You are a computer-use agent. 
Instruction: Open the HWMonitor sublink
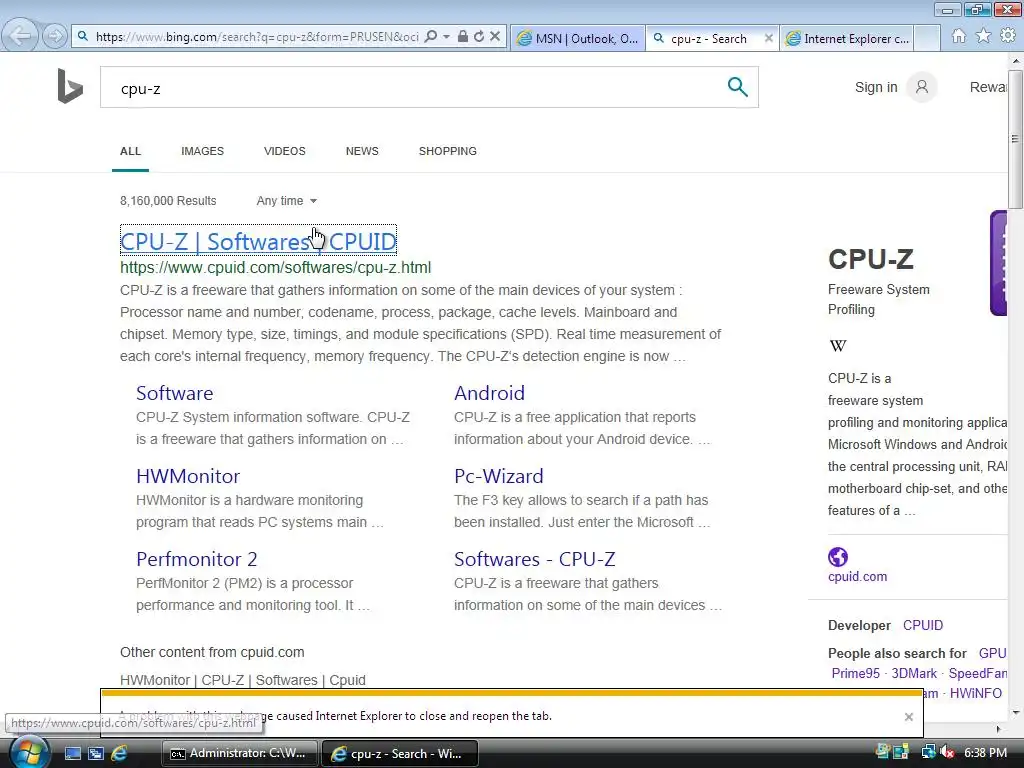pyautogui.click(x=188, y=476)
